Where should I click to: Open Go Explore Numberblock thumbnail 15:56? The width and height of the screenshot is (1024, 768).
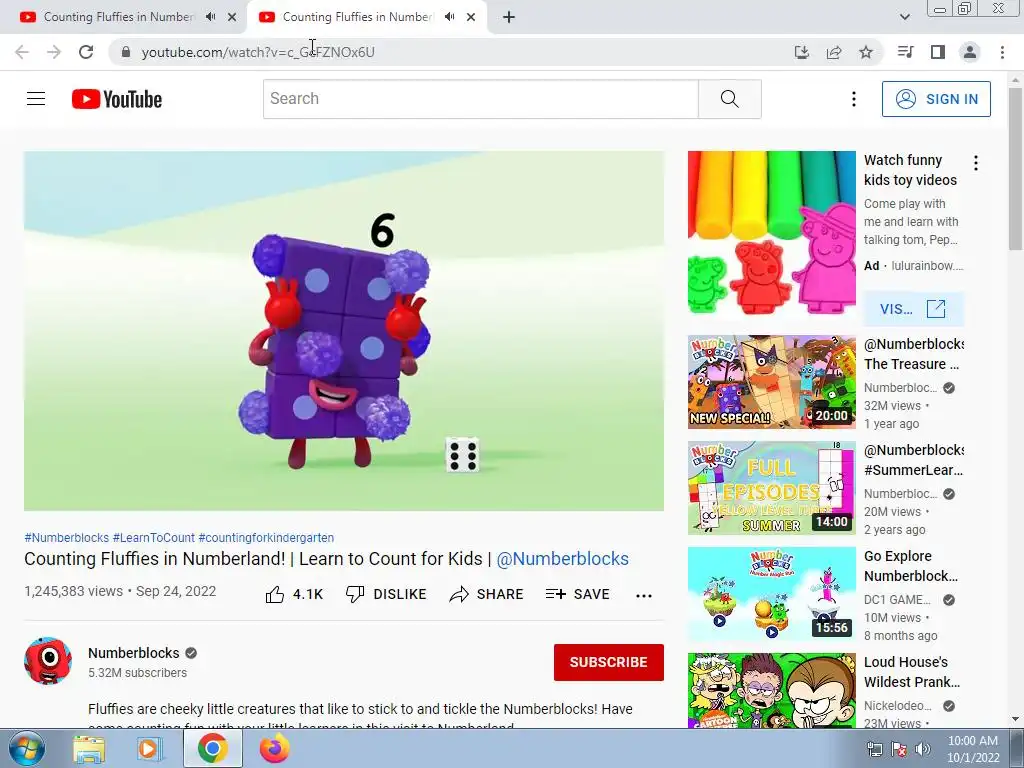(771, 594)
